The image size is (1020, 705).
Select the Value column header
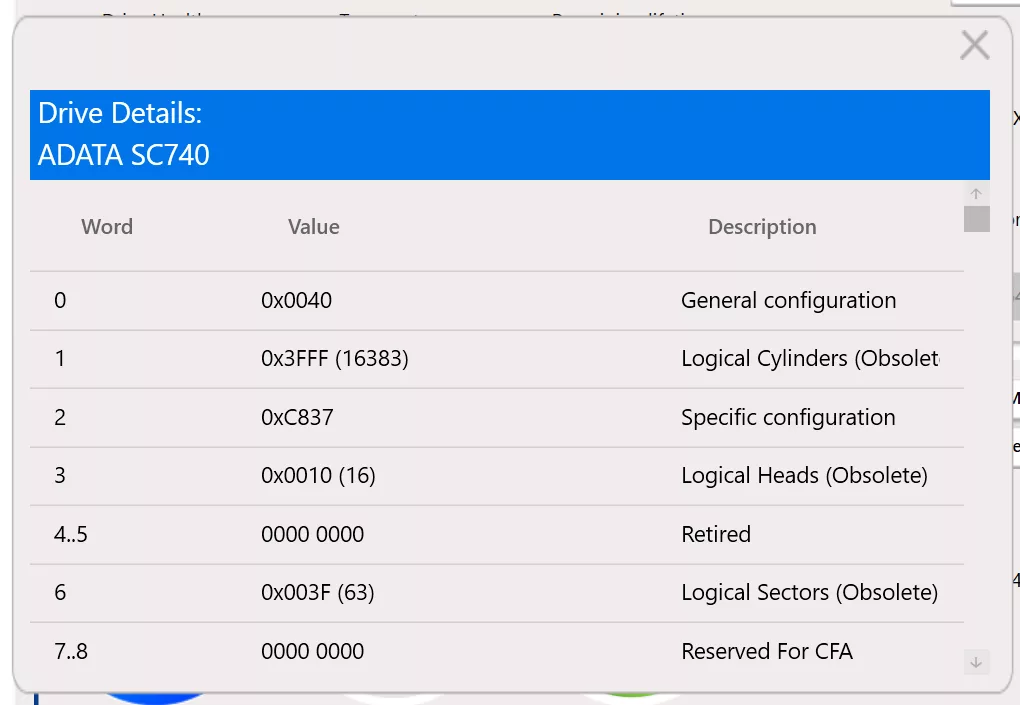314,227
